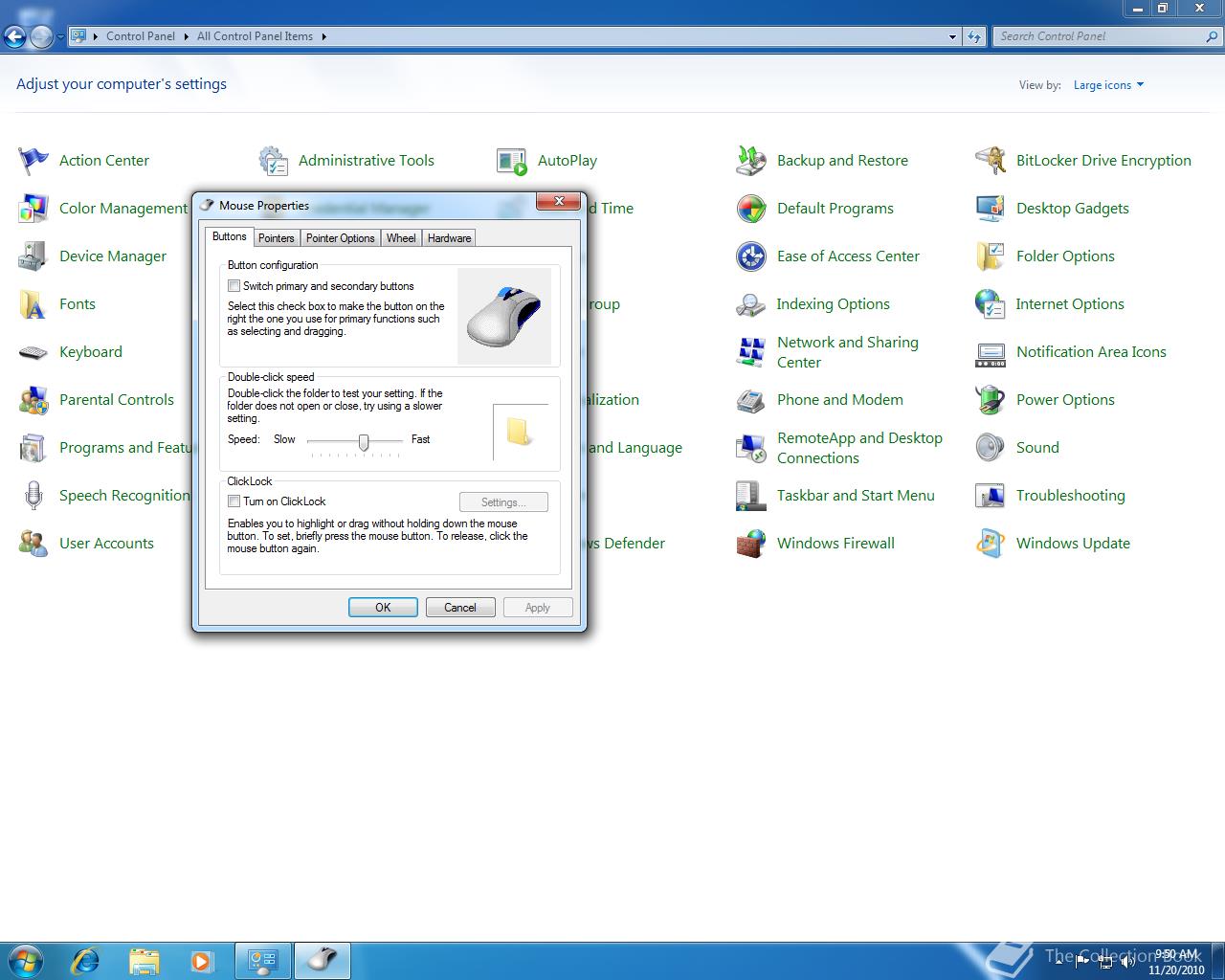Click the Apply button
Image resolution: width=1225 pixels, height=980 pixels.
point(538,608)
